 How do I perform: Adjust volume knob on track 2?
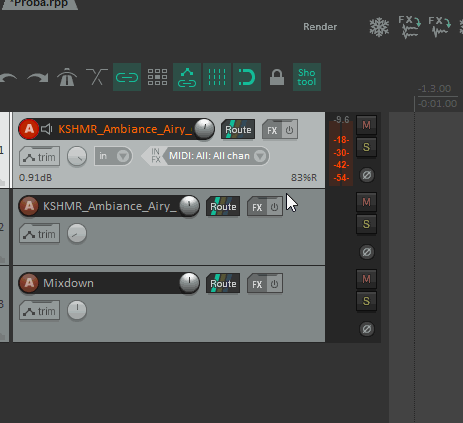pos(189,206)
